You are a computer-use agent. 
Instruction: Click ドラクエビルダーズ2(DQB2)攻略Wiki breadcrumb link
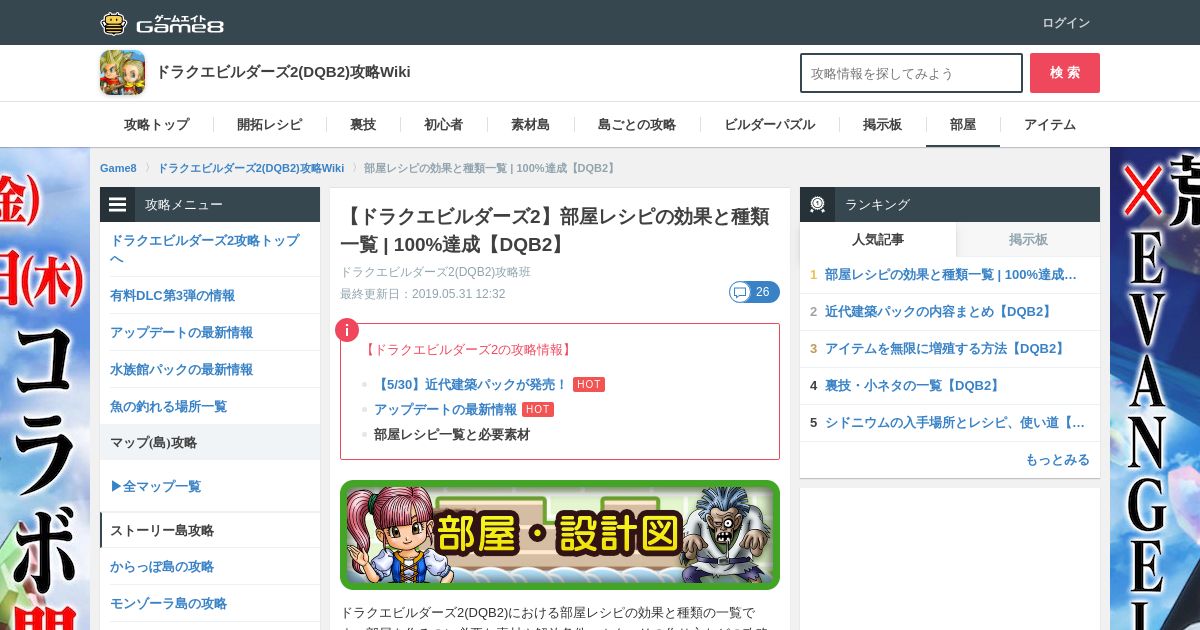250,168
